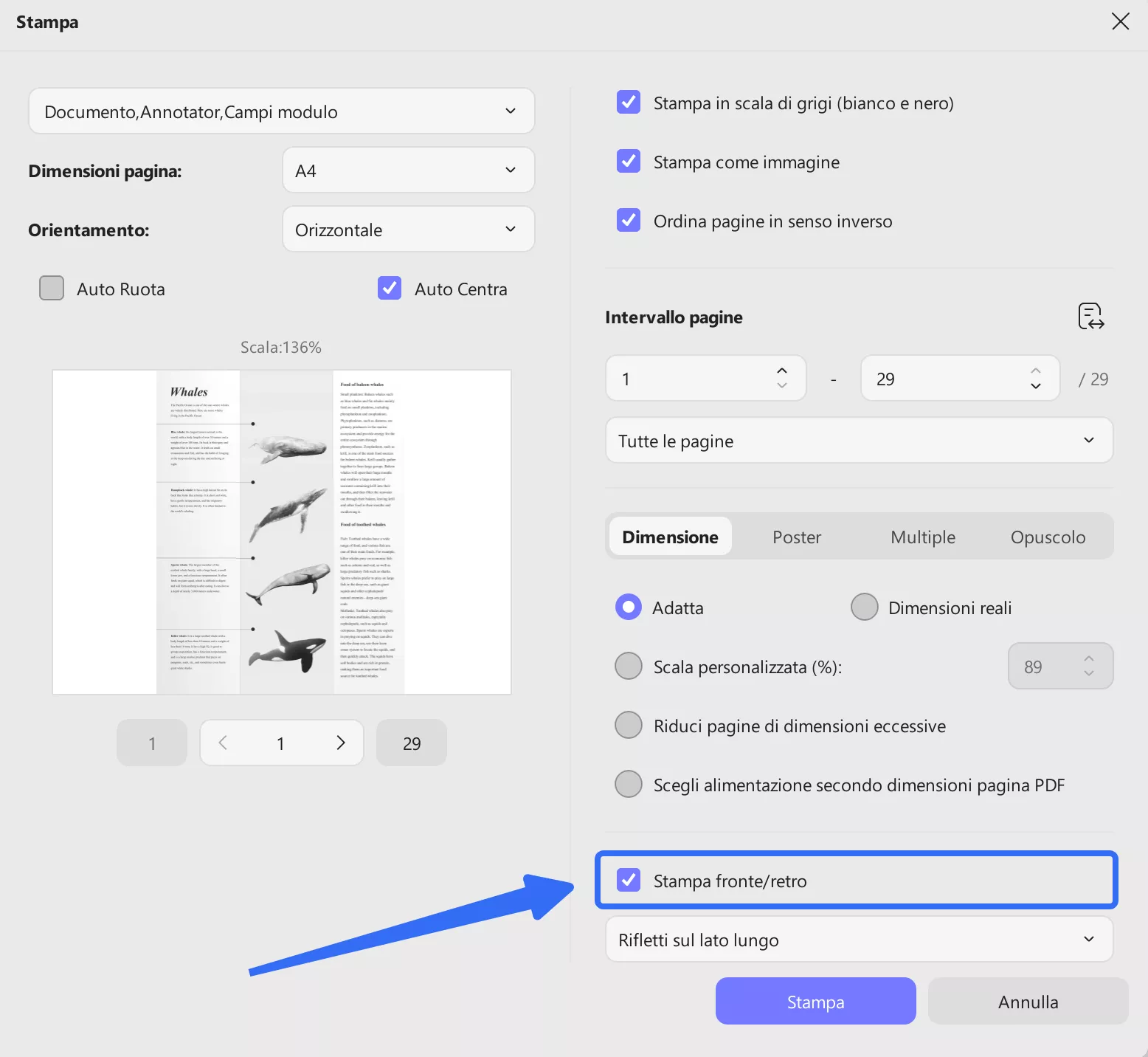Click the Stampa button to print

(x=815, y=1001)
